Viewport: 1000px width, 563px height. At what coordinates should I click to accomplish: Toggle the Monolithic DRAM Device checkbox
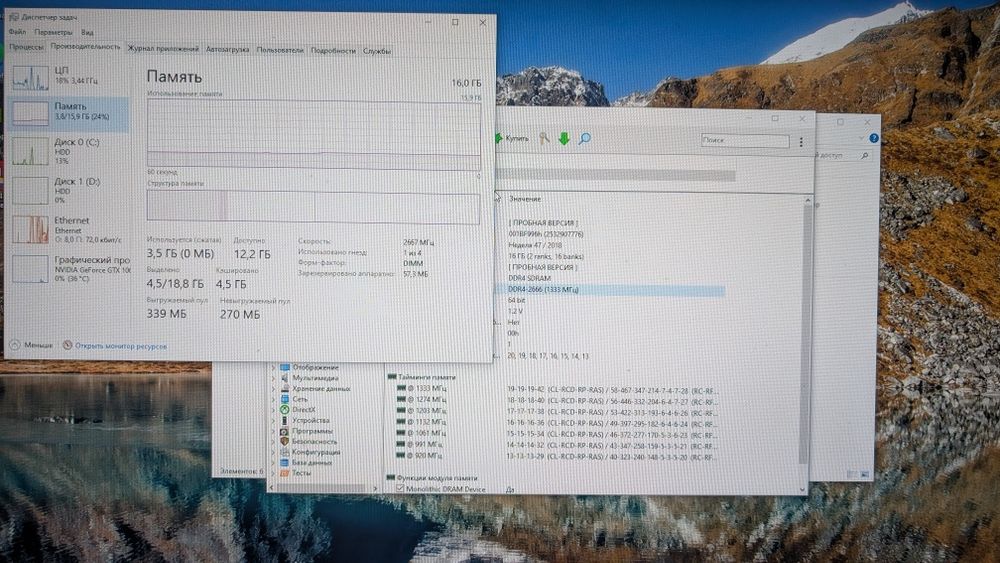(x=400, y=489)
